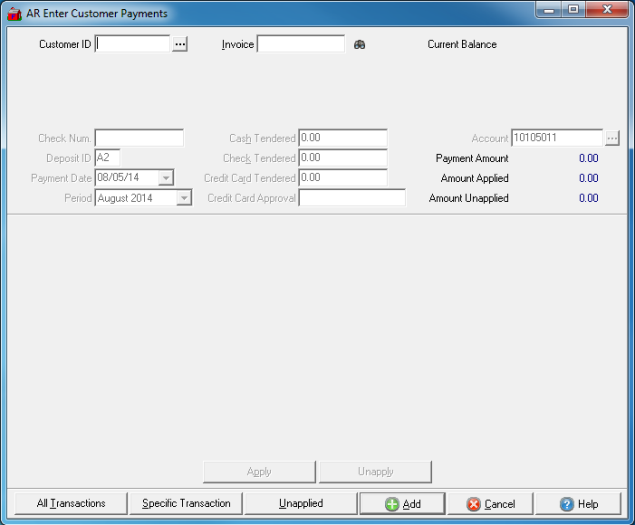Viewport: 635px width, 525px height.
Task: Select the Credit Card Approval field
Action: [x=352, y=198]
